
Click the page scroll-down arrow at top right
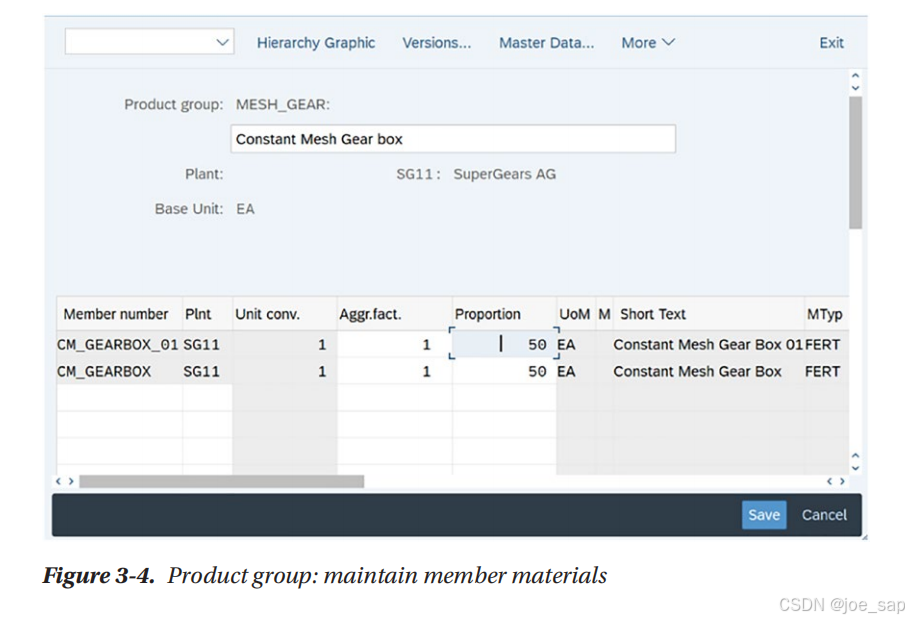tap(854, 88)
